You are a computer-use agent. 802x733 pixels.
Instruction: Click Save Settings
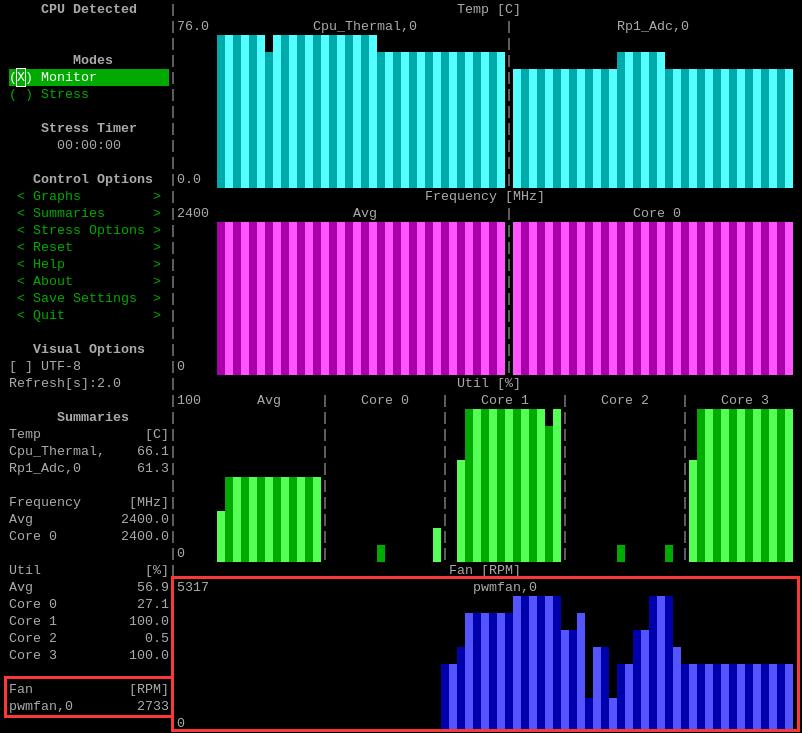pyautogui.click(x=88, y=298)
